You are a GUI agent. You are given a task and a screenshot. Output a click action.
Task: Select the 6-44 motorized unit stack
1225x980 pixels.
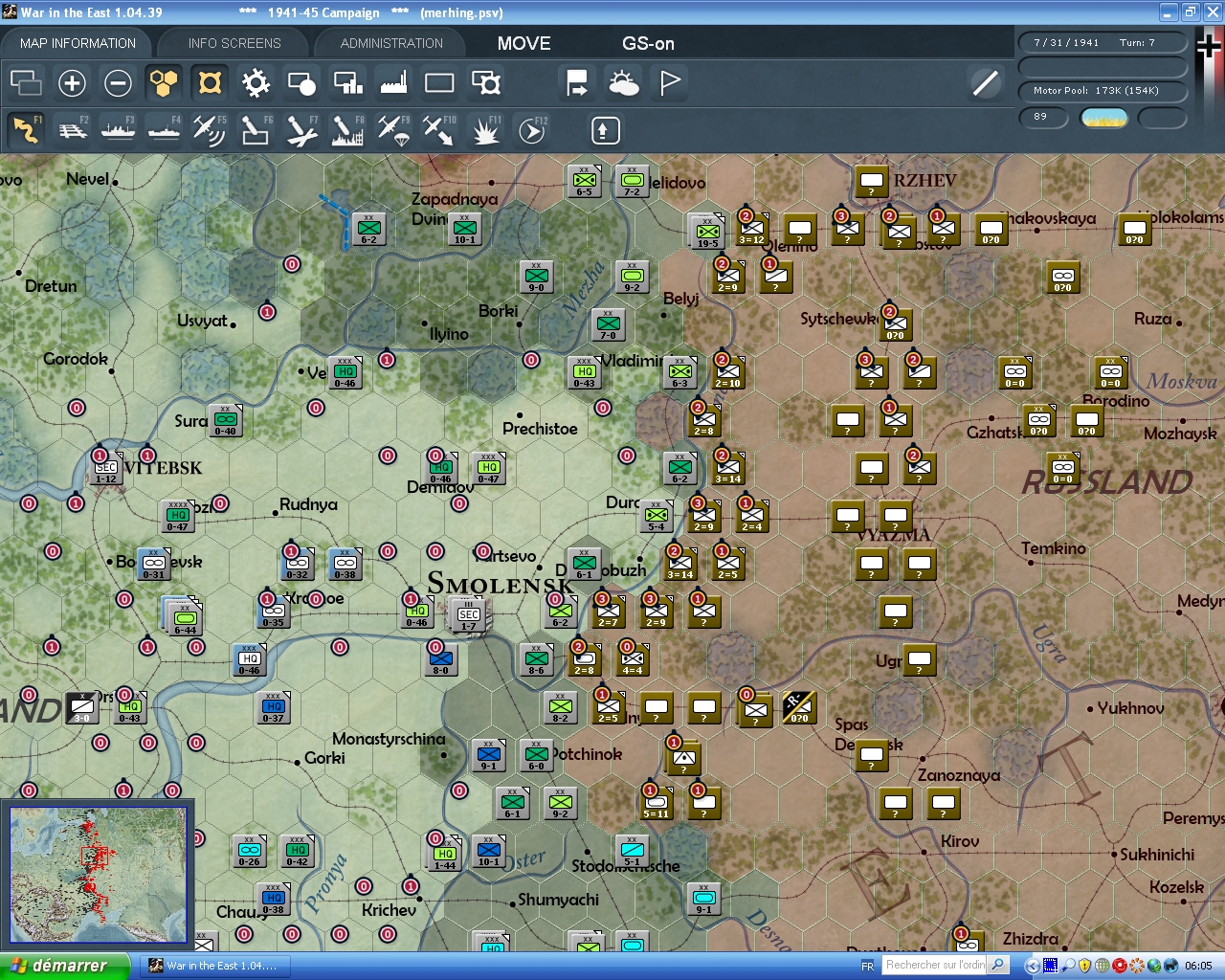tap(185, 617)
